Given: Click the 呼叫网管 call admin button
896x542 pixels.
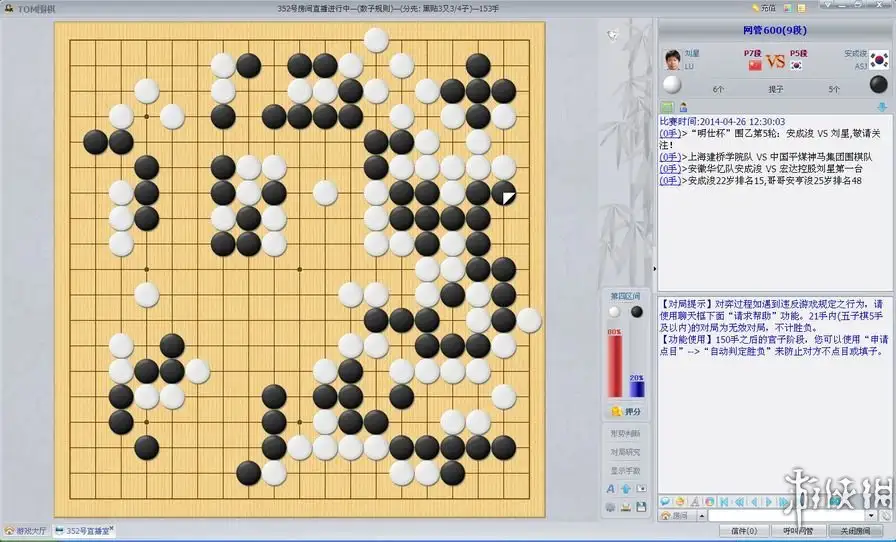Looking at the screenshot, I should 798,531.
